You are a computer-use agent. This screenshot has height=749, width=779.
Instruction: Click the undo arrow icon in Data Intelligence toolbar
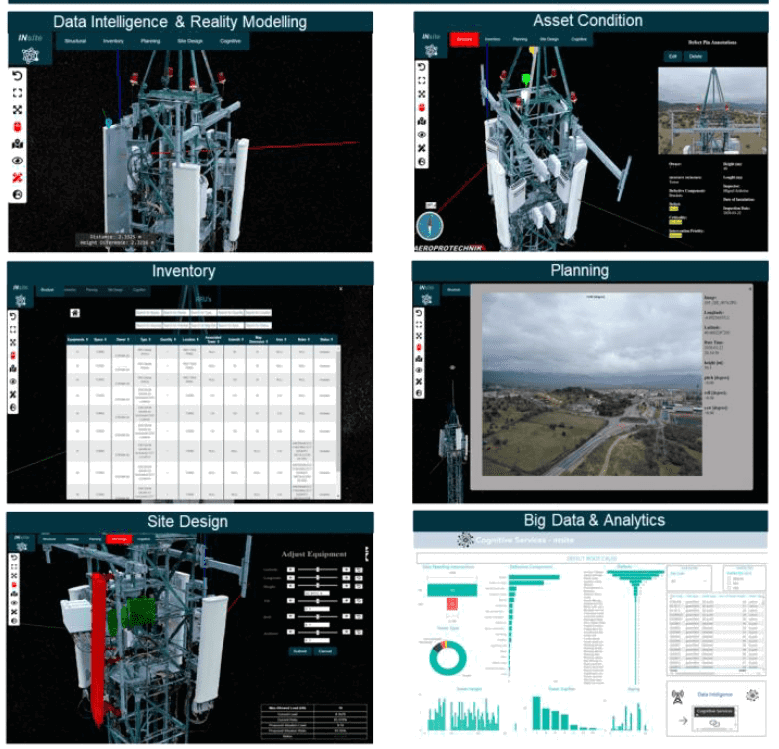(x=18, y=76)
